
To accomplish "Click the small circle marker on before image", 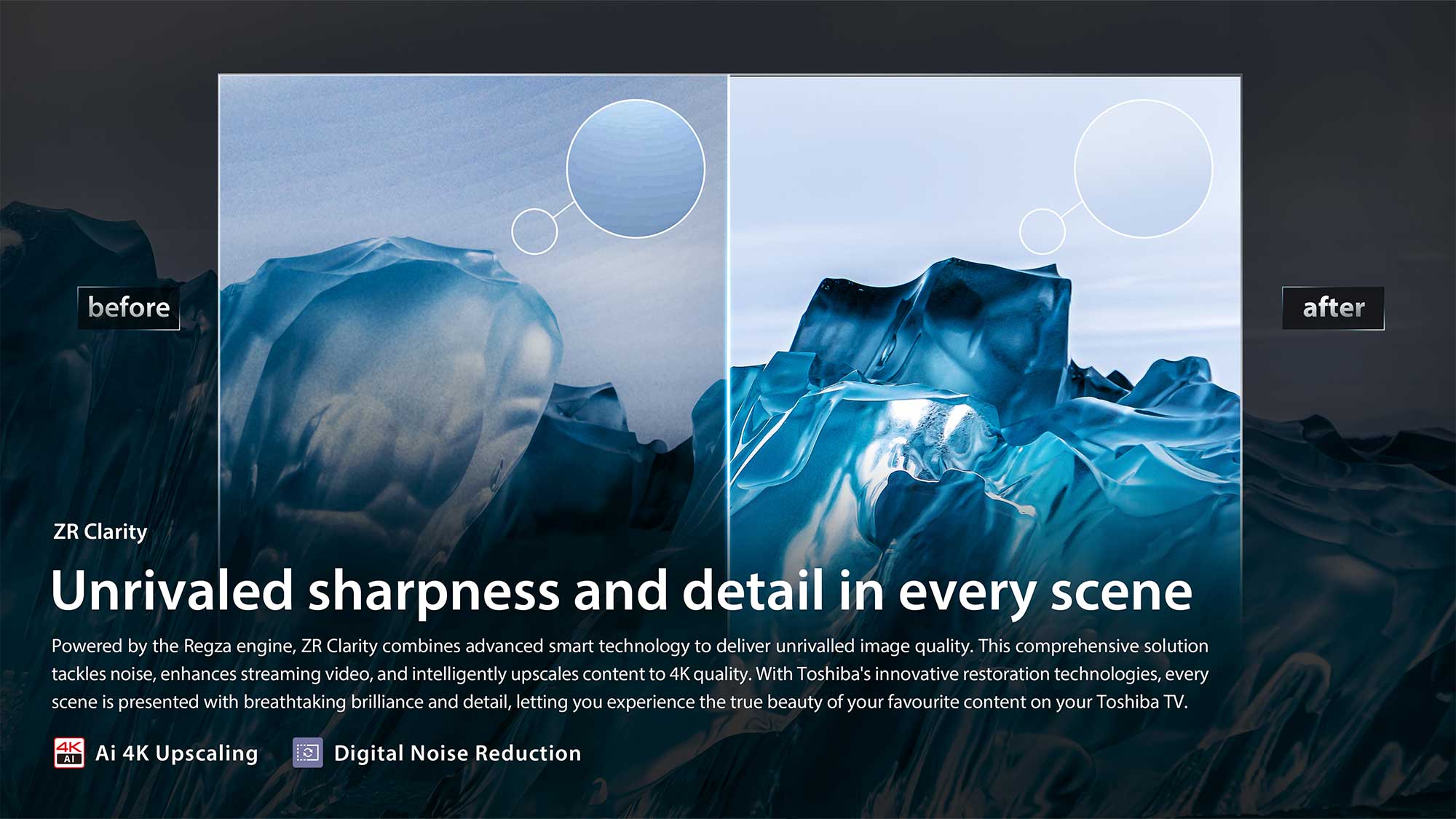I will (x=534, y=232).
